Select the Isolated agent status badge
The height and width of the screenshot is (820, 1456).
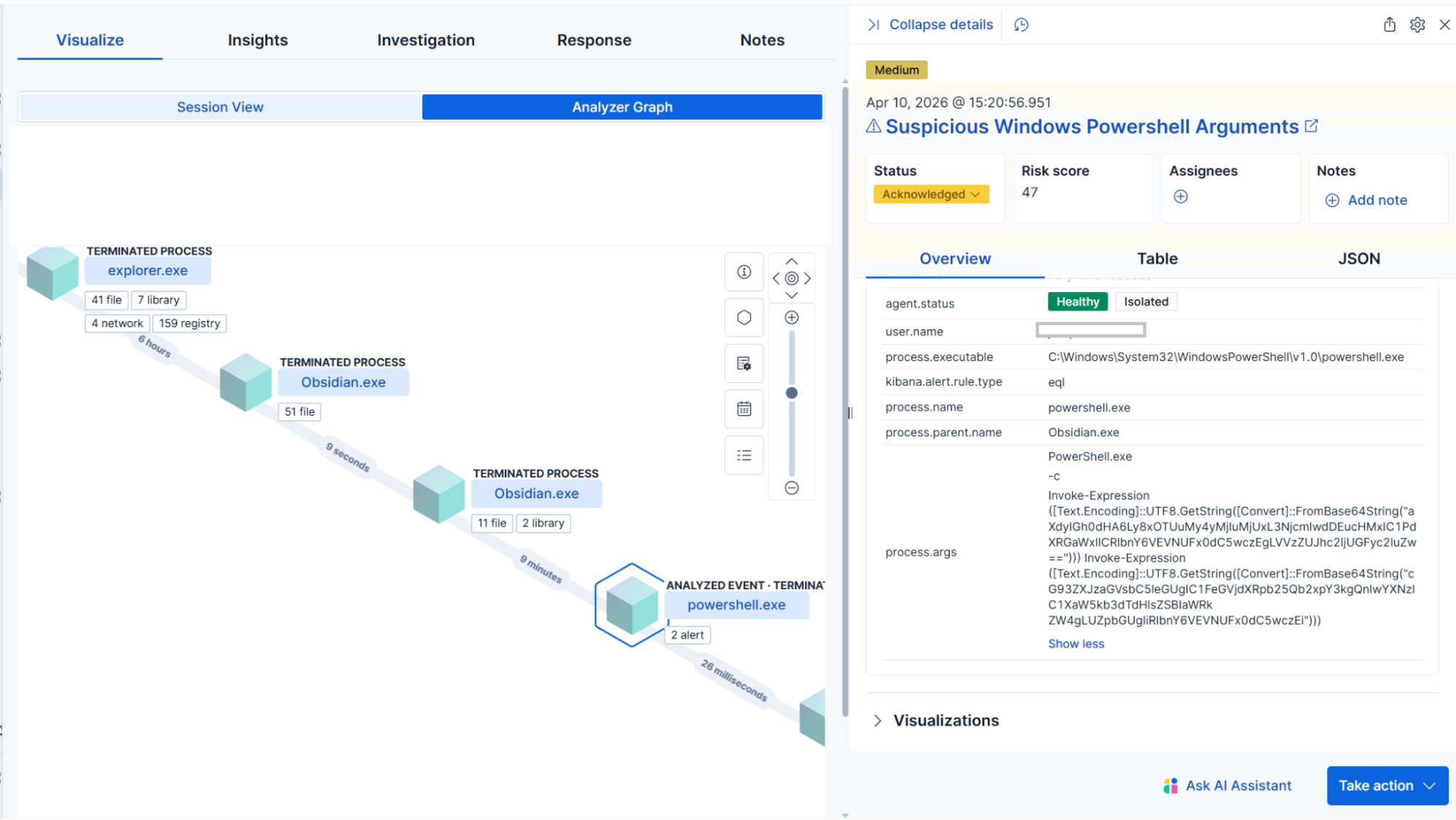(1146, 301)
